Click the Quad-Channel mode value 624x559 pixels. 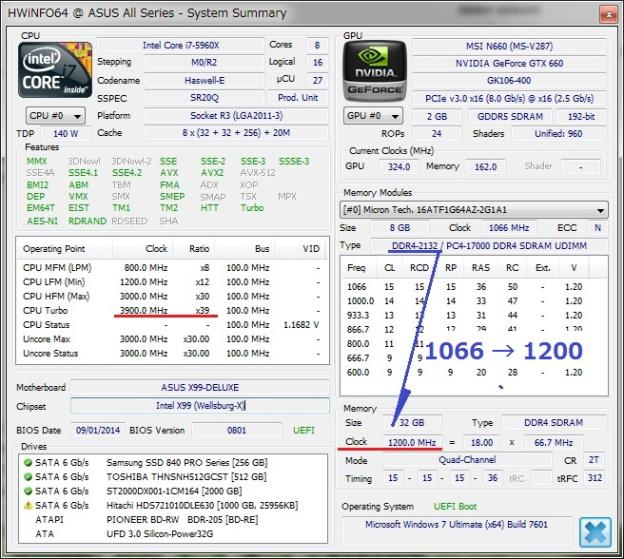coord(467,460)
